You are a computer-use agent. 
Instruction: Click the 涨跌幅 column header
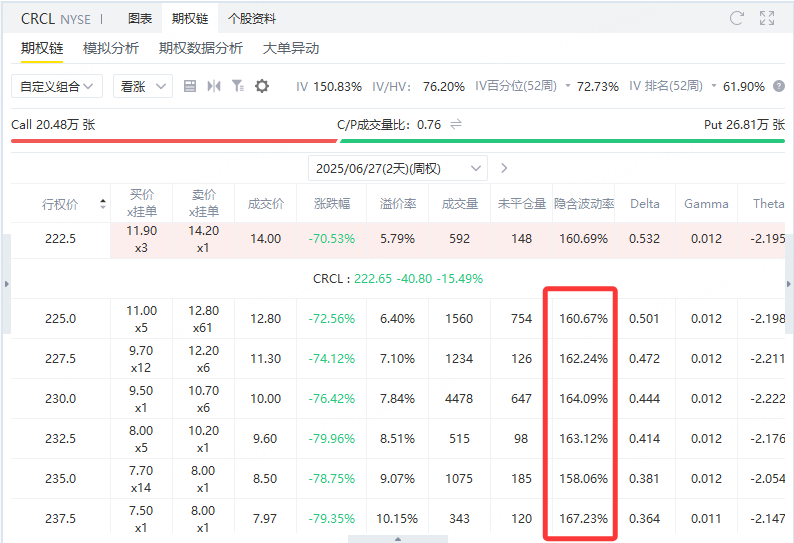point(332,204)
